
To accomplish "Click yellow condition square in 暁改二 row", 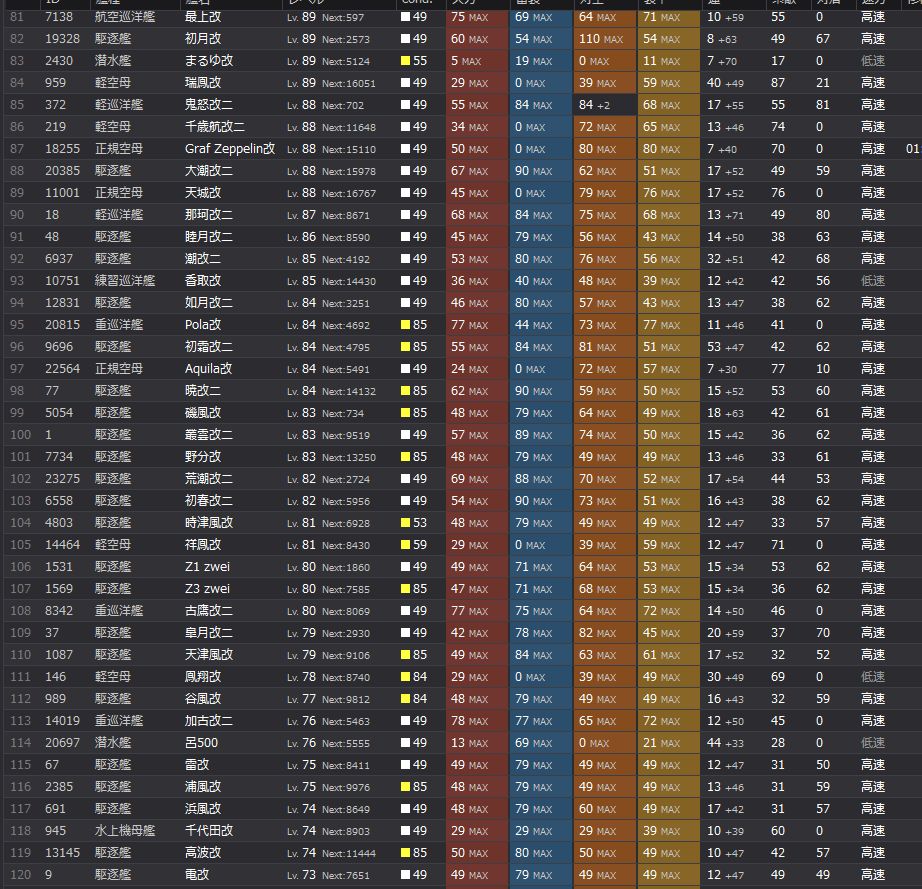I will pyautogui.click(x=405, y=390).
